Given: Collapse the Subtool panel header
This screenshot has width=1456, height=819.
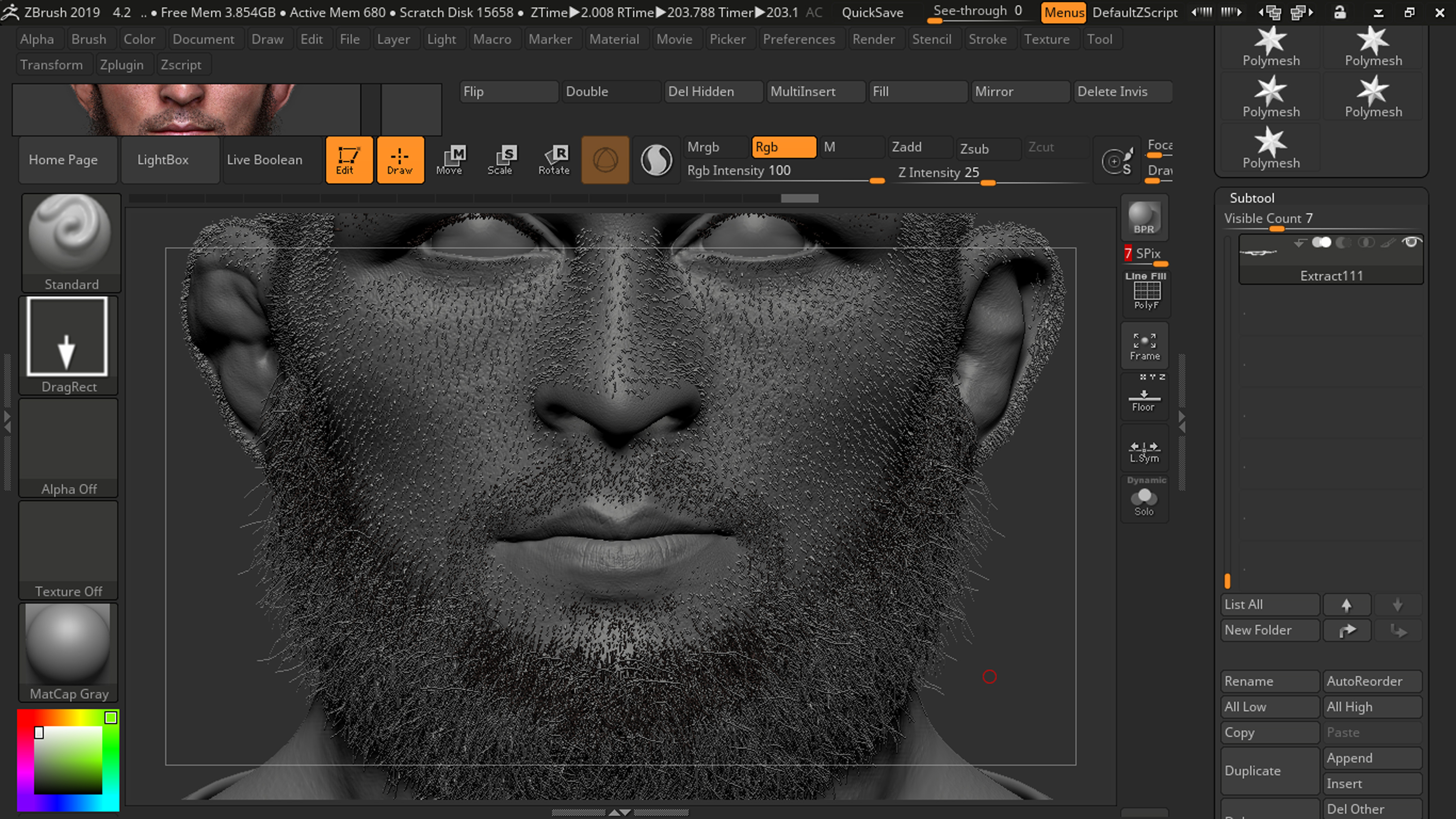Looking at the screenshot, I should (1252, 198).
